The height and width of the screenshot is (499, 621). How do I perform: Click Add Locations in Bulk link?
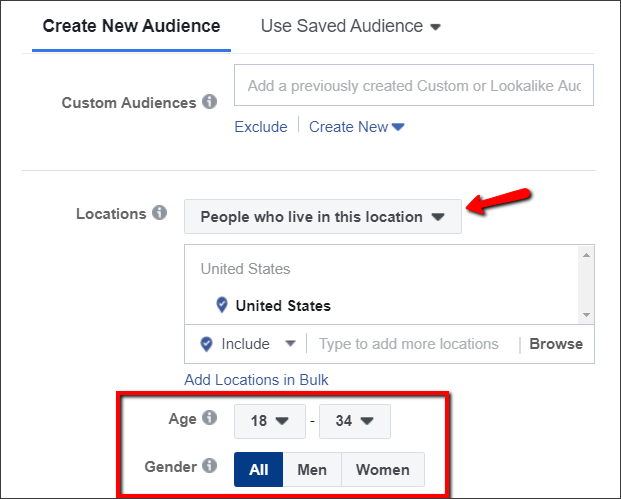coord(256,380)
